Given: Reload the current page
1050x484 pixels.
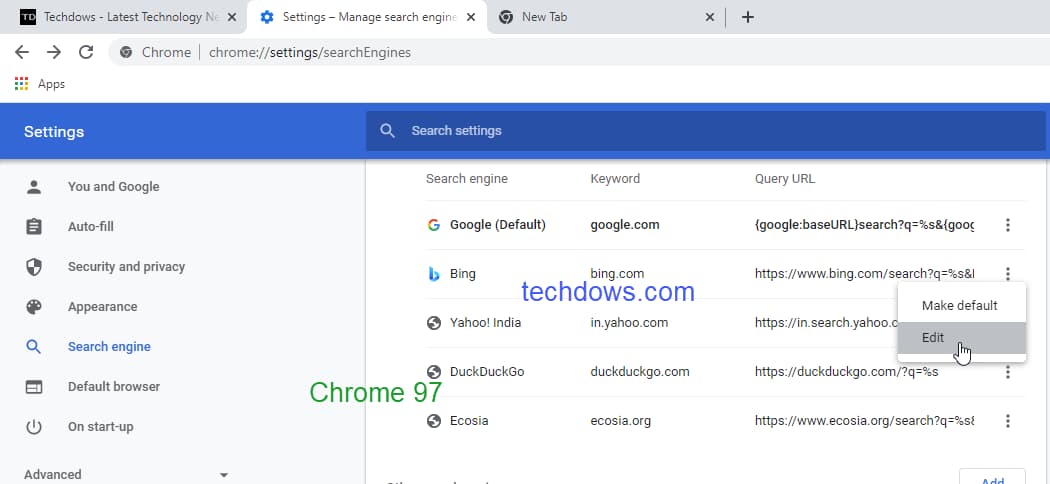Looking at the screenshot, I should (x=86, y=52).
